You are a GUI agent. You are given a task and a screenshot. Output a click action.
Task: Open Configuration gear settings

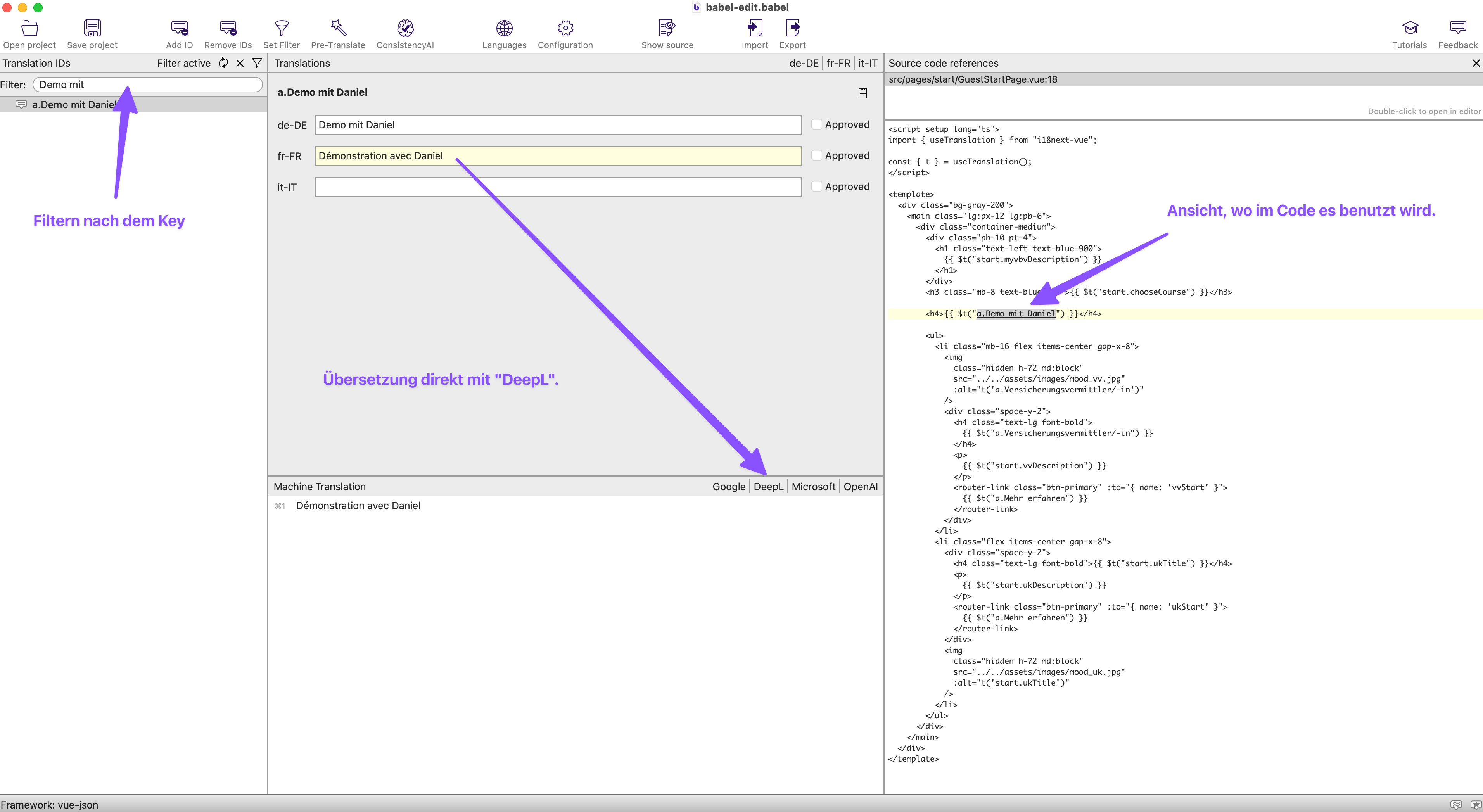click(x=565, y=28)
